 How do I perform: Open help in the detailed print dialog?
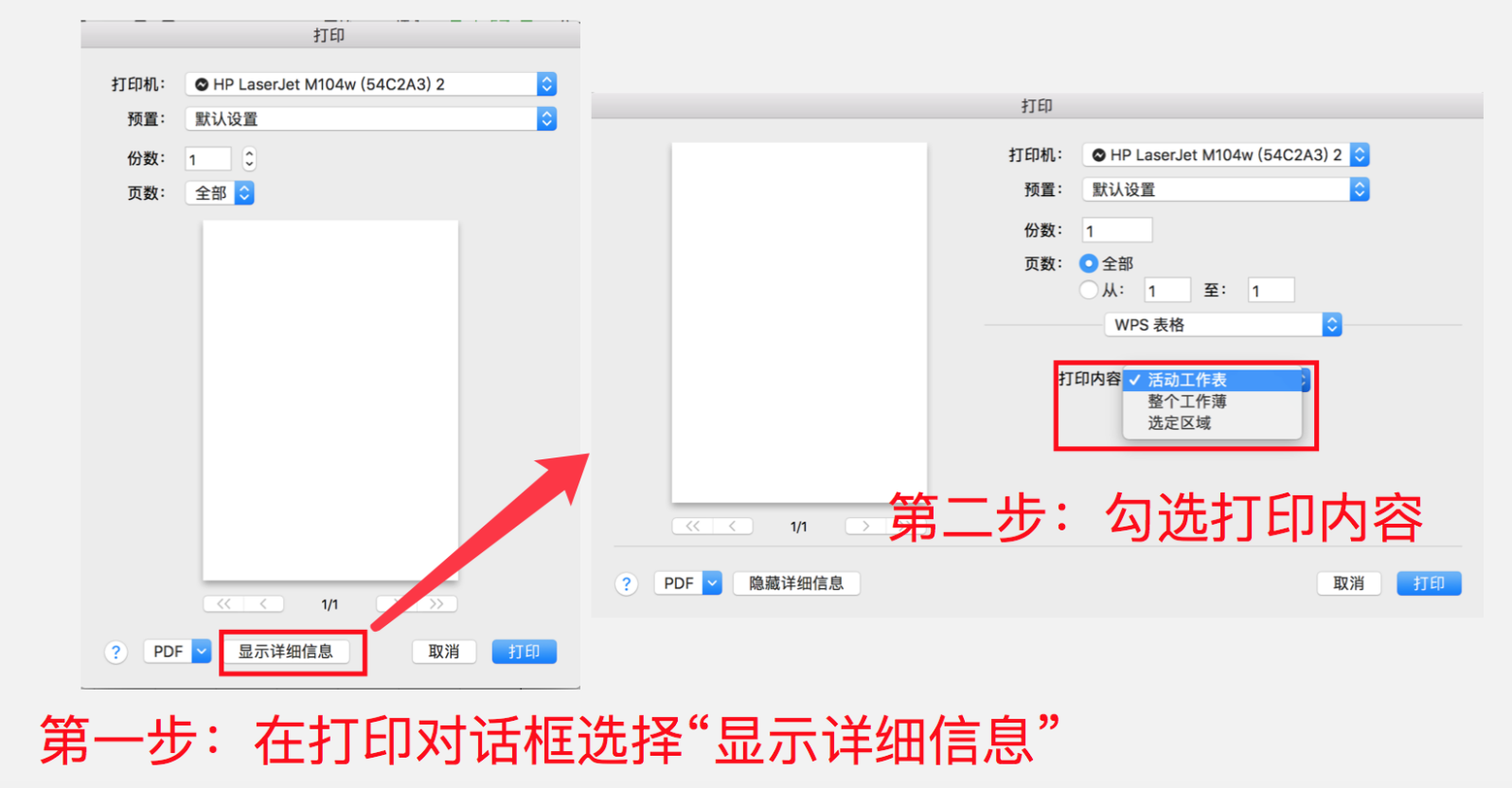click(626, 583)
